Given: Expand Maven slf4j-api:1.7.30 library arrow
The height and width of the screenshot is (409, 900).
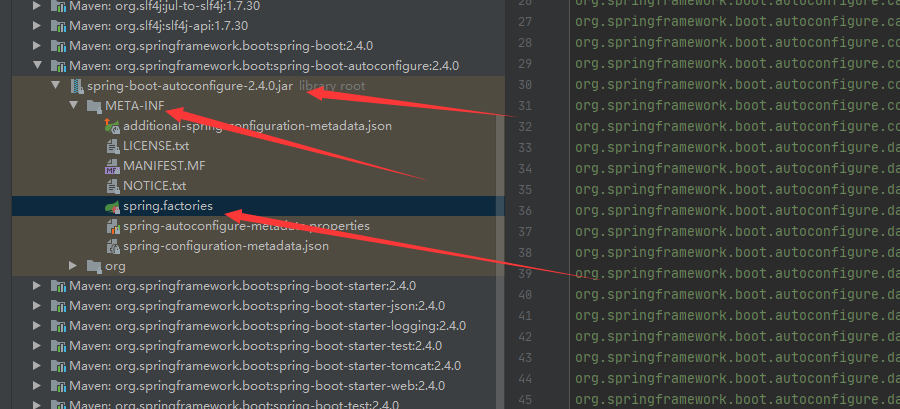Looking at the screenshot, I should click(x=37, y=26).
